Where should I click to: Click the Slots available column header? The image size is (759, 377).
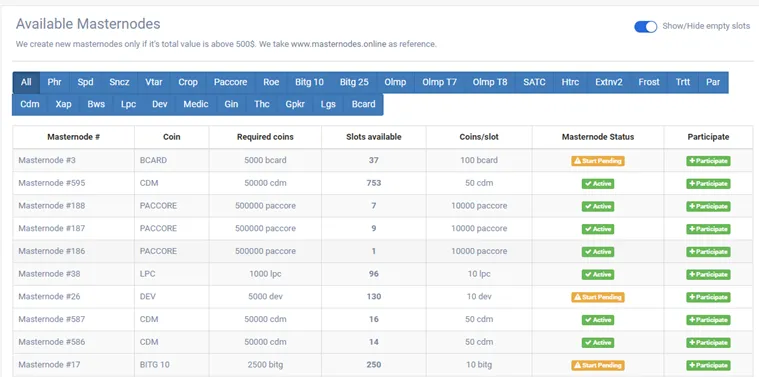(x=374, y=137)
